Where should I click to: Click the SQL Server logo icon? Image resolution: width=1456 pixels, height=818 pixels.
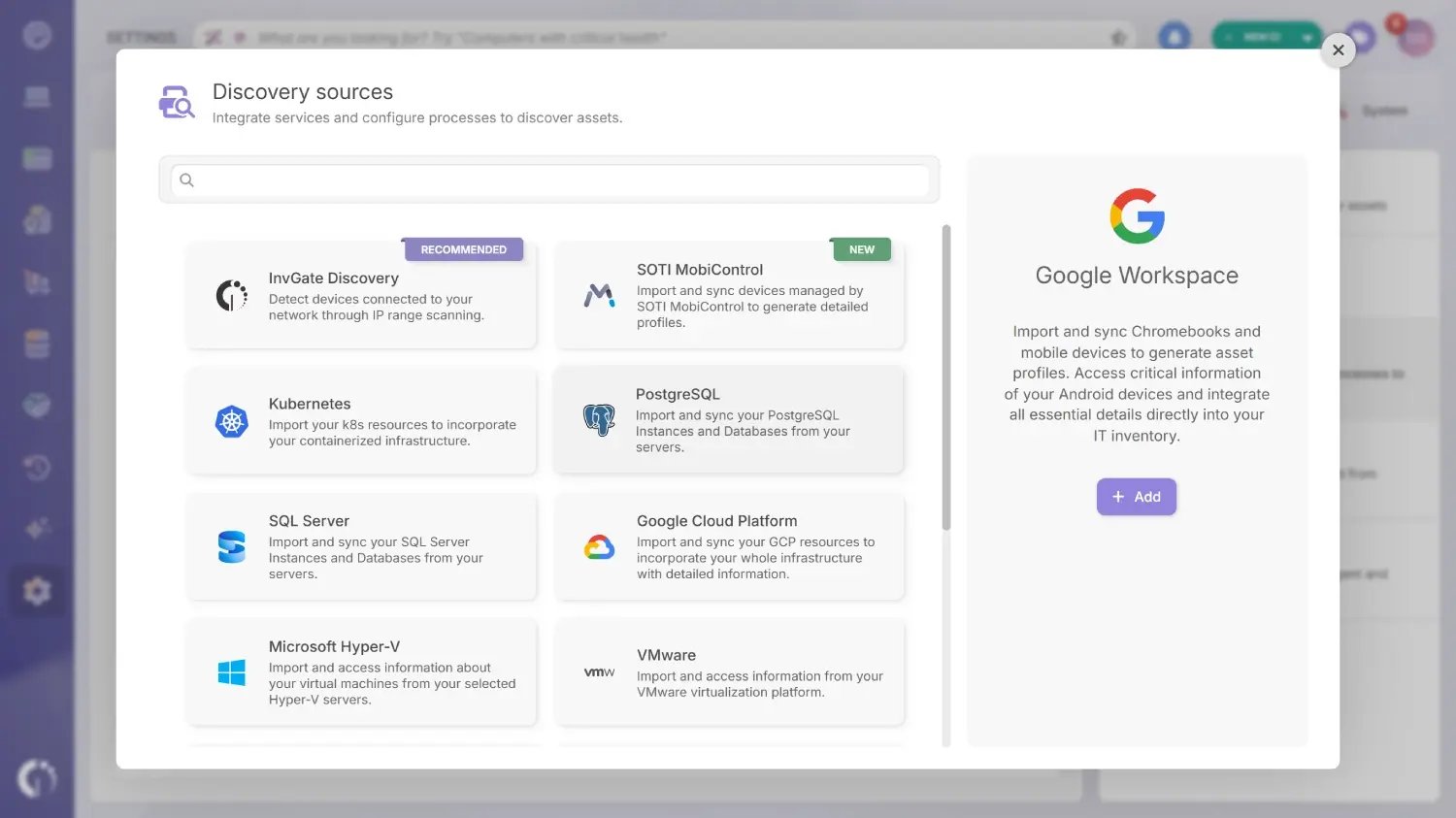click(231, 547)
